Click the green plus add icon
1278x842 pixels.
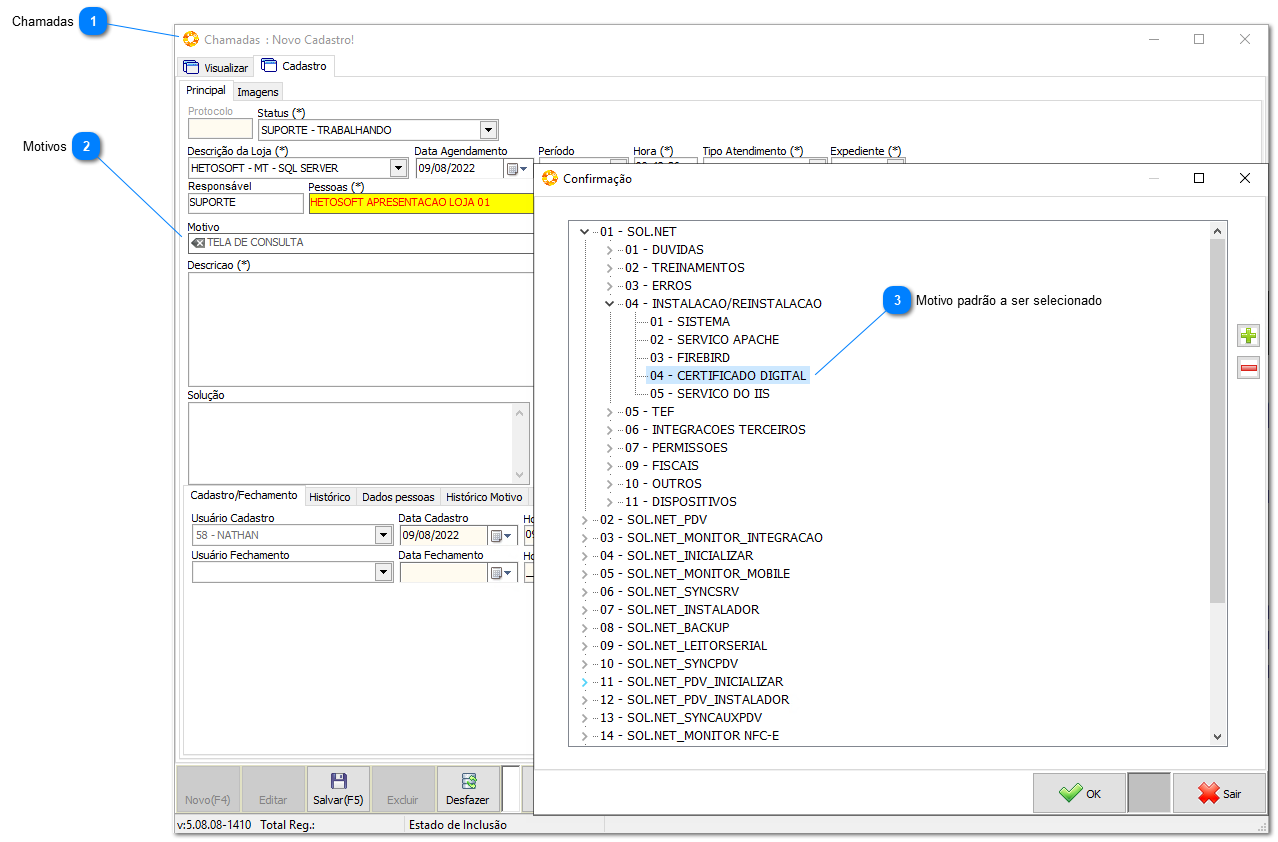point(1248,336)
